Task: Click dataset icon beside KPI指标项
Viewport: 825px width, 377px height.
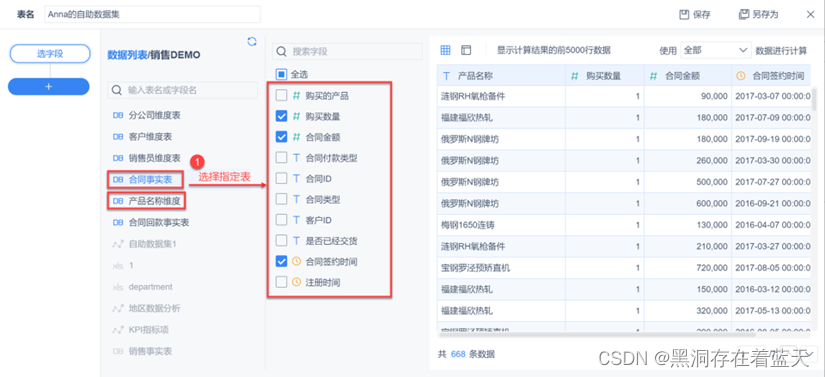Action: [x=118, y=330]
